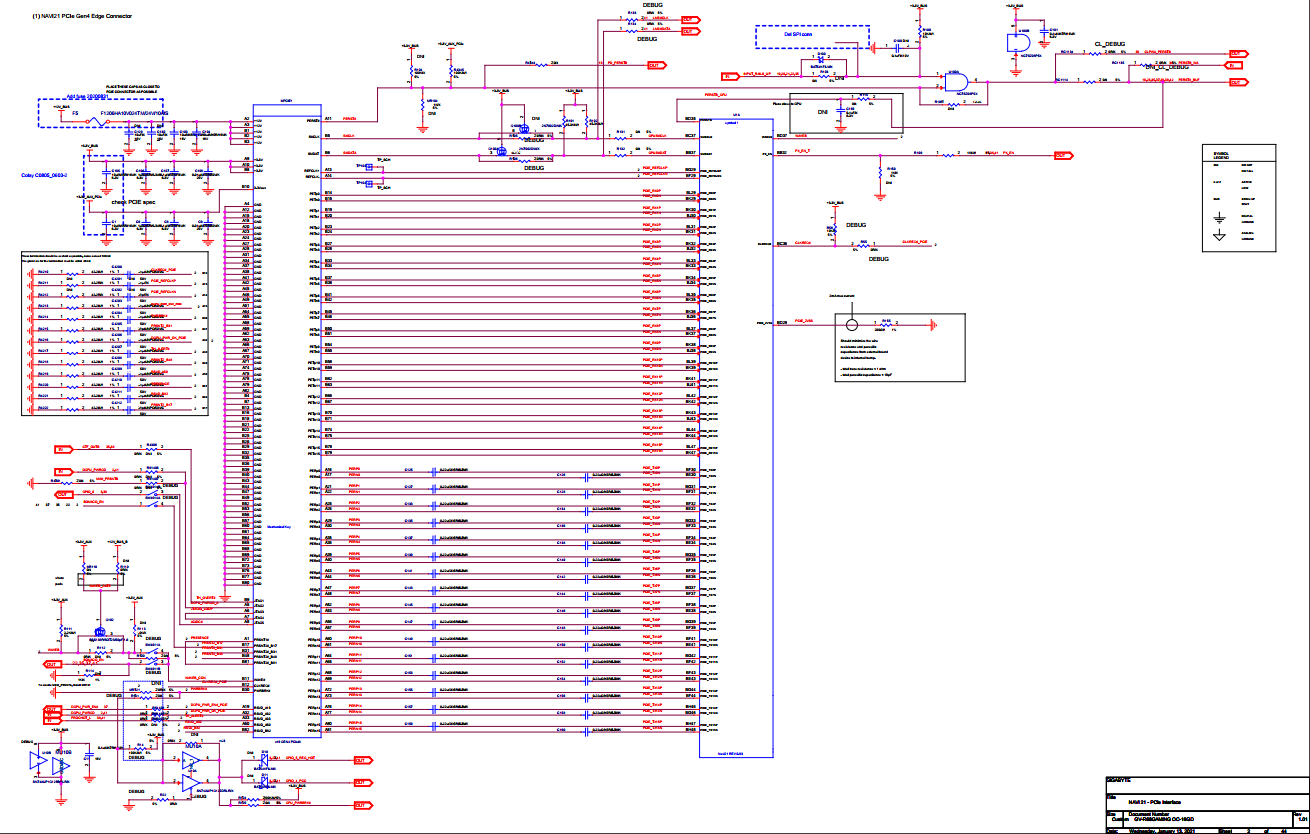Click the blue transistor below DNI label
Image resolution: width=1310 pixels, height=834 pixels.
click(x=523, y=128)
